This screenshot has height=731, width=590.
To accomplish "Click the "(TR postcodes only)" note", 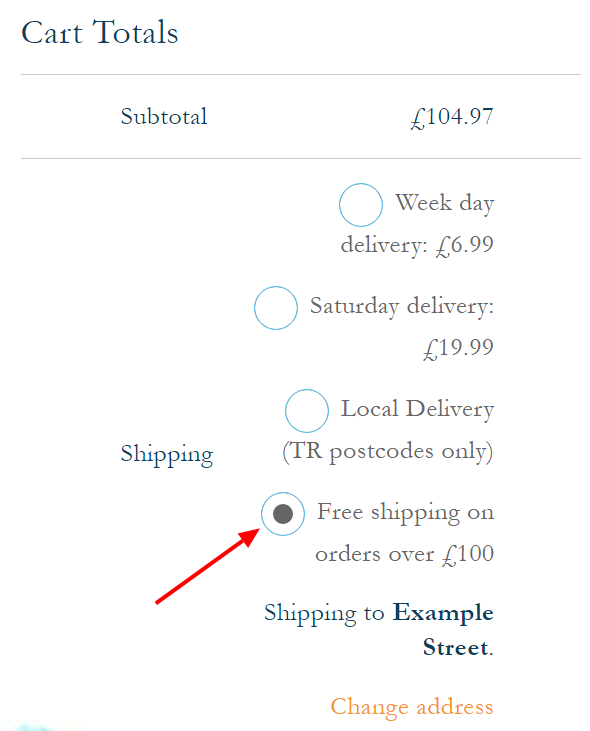I will [388, 452].
